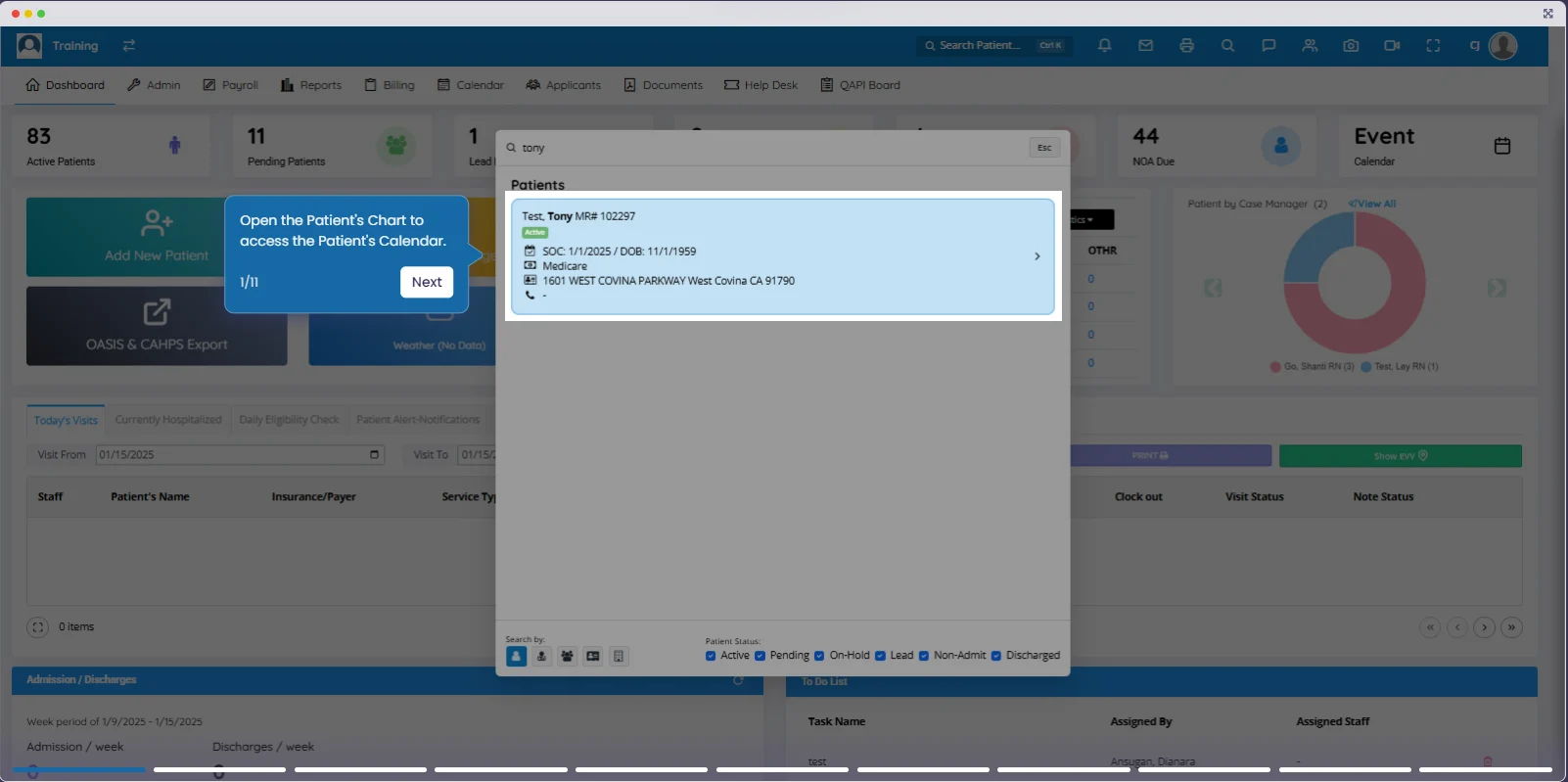Click the NOA Due person icon
This screenshot has height=782, width=1568.
[1280, 146]
